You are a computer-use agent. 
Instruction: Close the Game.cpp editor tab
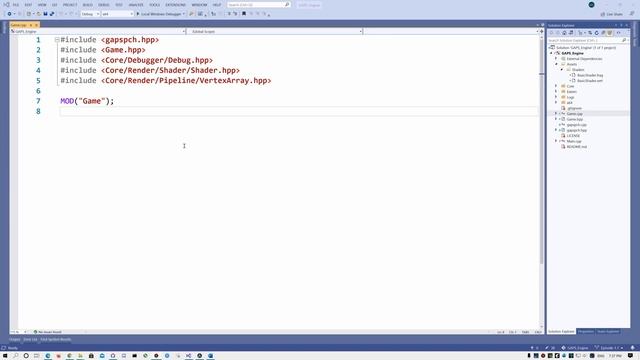pos(36,25)
